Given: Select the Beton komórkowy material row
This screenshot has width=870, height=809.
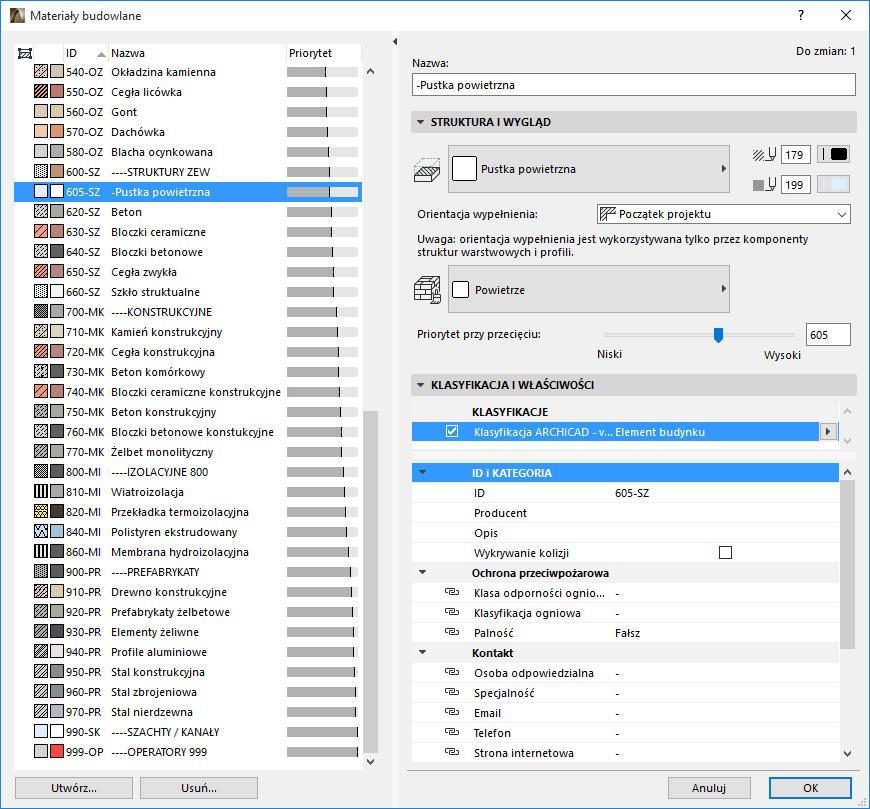Looking at the screenshot, I should [188, 371].
